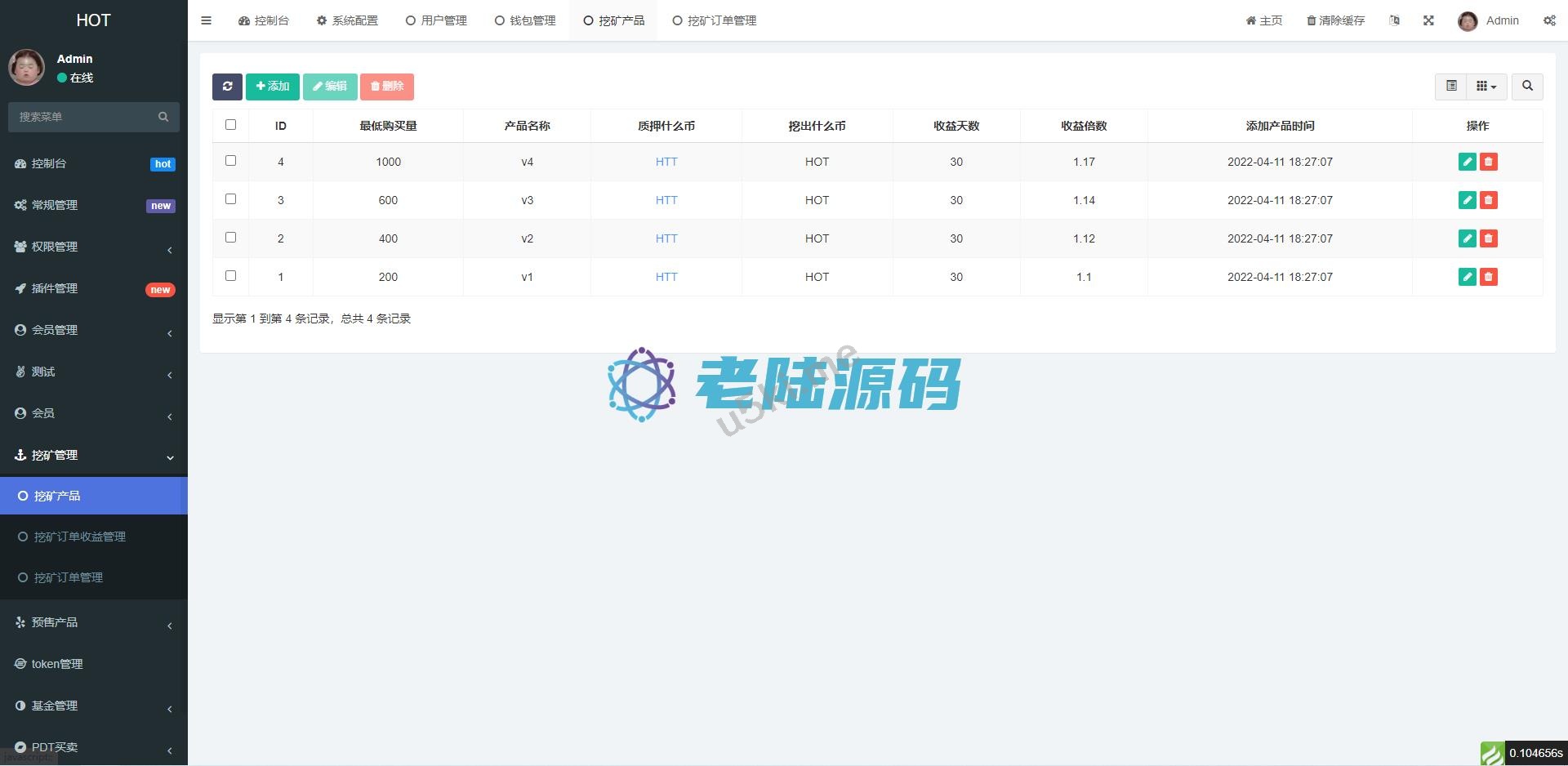Image resolution: width=1568 pixels, height=766 pixels.
Task: Toggle the table view list icon
Action: [x=1451, y=87]
